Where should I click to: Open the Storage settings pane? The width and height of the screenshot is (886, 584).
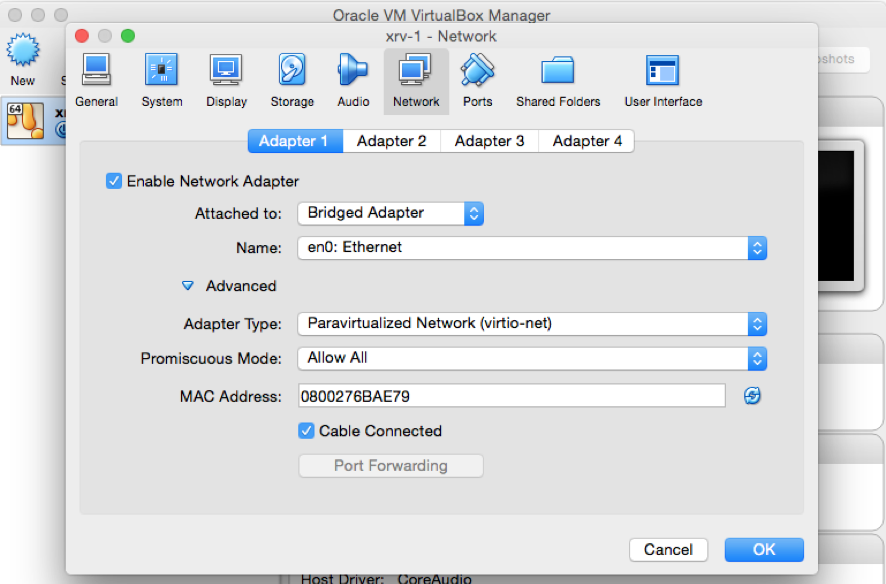click(x=292, y=81)
